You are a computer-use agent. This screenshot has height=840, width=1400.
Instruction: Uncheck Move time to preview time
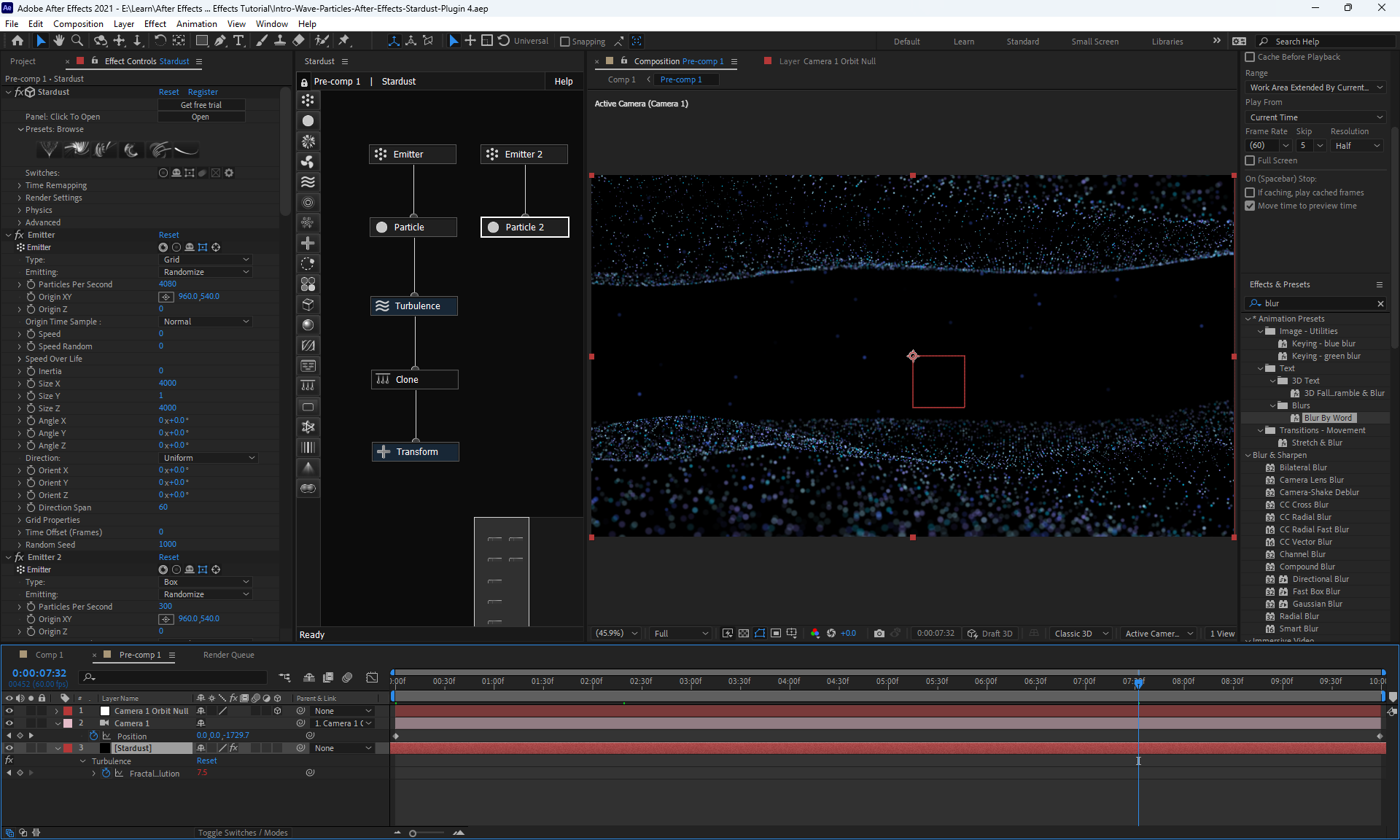1250,206
